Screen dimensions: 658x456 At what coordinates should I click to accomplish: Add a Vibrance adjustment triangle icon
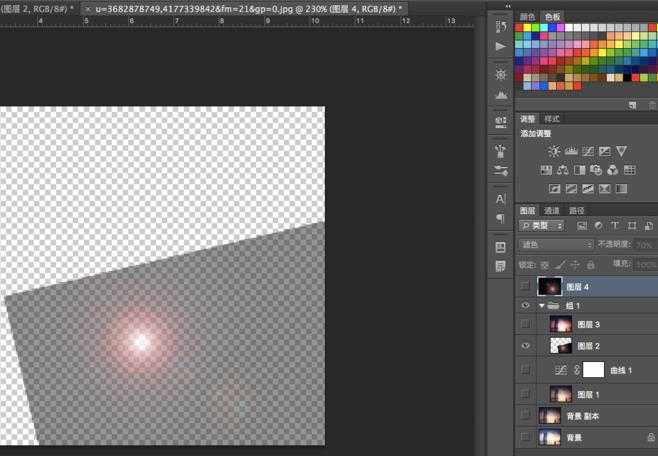pos(620,151)
